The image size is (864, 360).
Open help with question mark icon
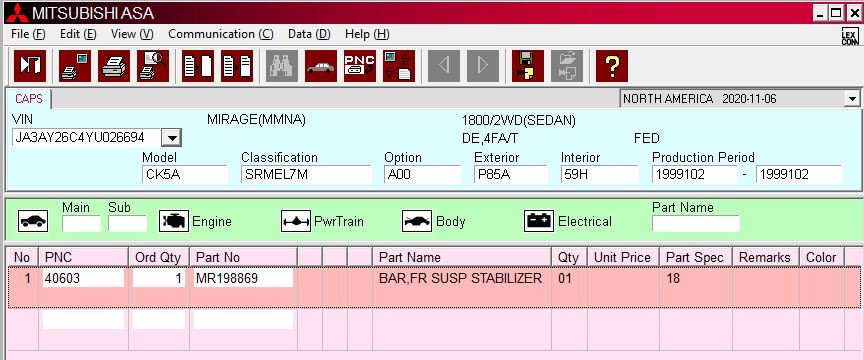612,66
